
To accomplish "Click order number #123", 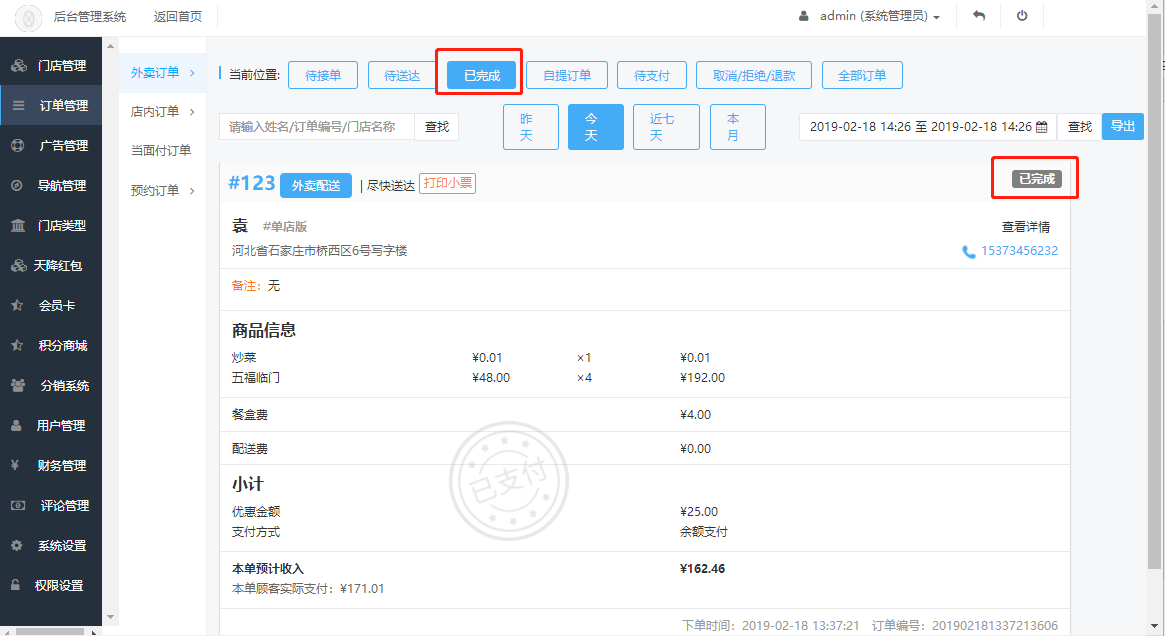I will tap(251, 183).
